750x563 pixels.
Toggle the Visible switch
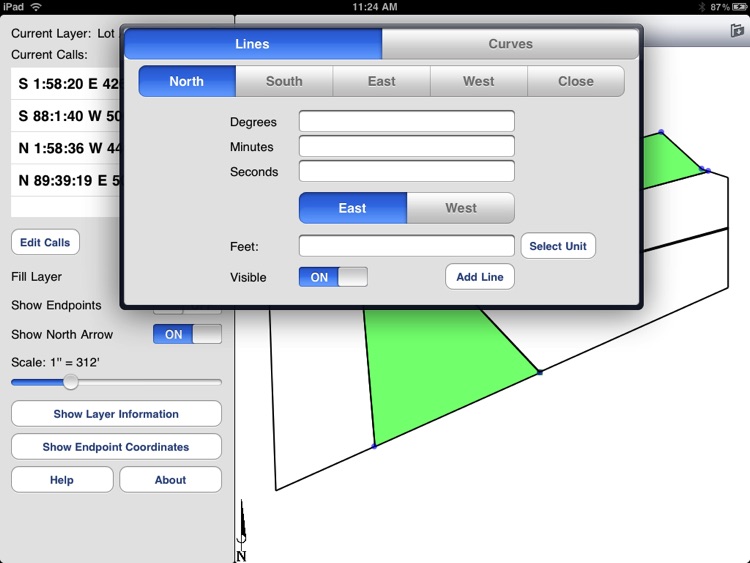click(333, 277)
